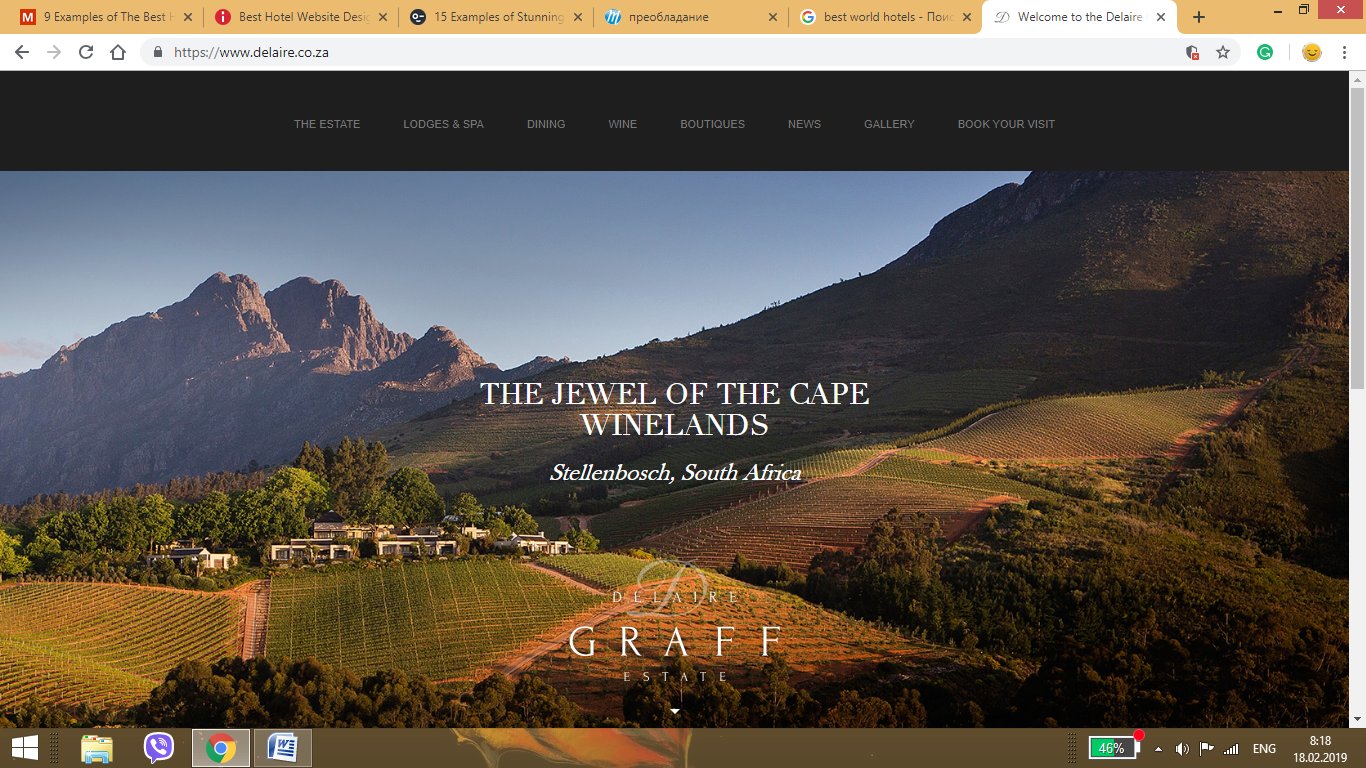Open the GALLERY link

889,124
